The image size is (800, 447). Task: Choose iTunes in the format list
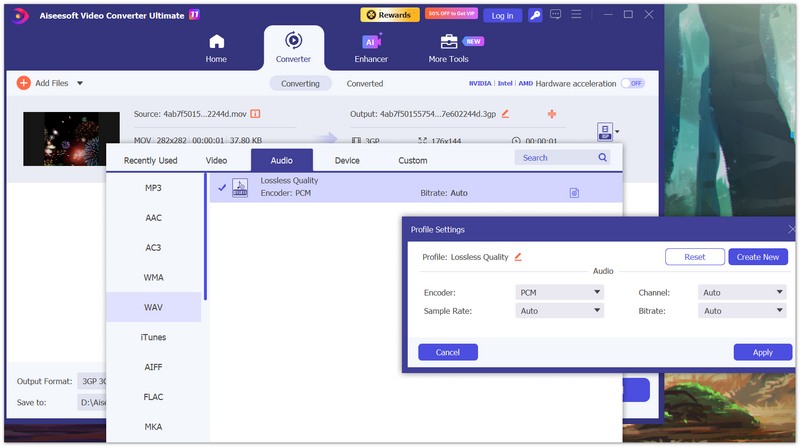pyautogui.click(x=153, y=337)
